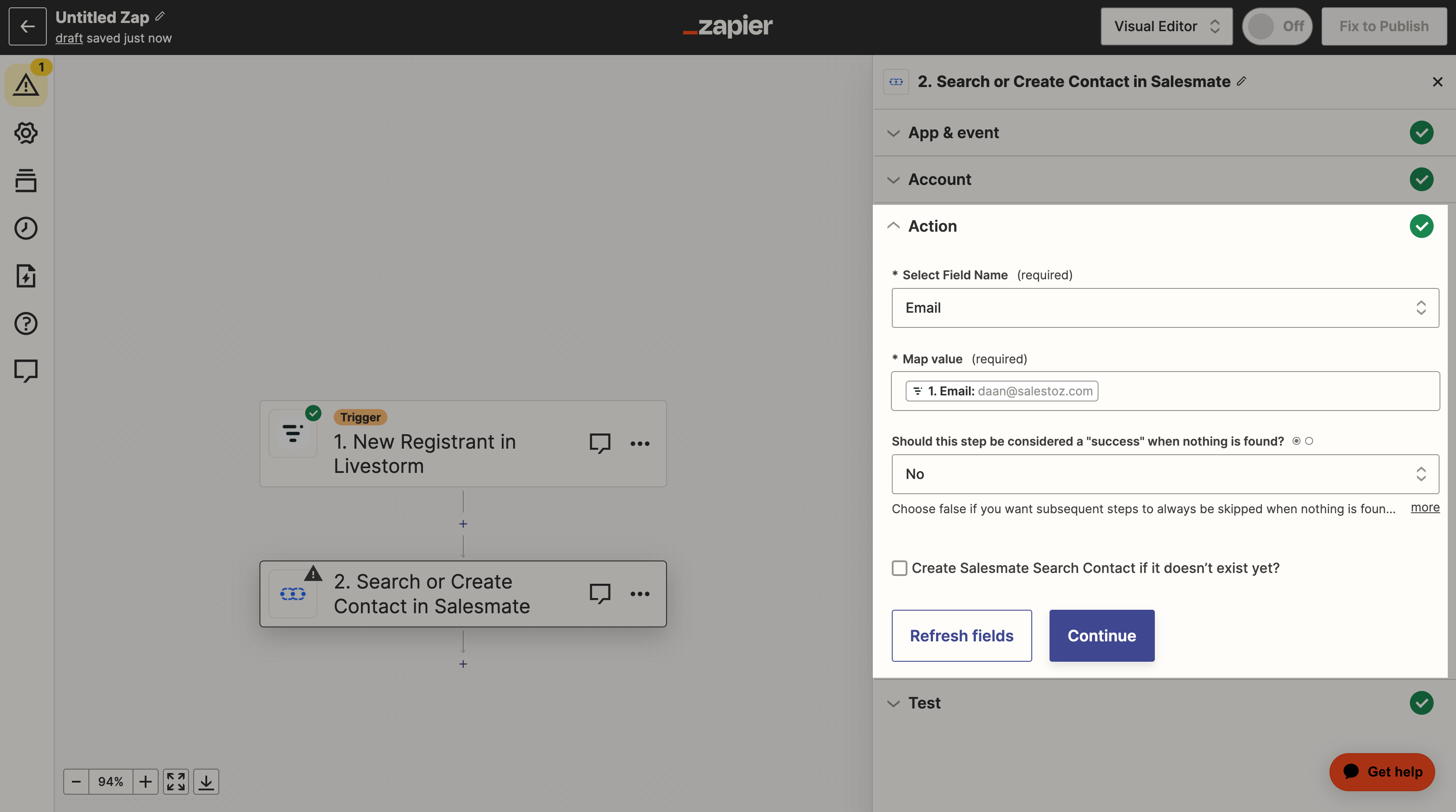Open Zap settings gear icon
The height and width of the screenshot is (812, 1456).
[x=26, y=133]
